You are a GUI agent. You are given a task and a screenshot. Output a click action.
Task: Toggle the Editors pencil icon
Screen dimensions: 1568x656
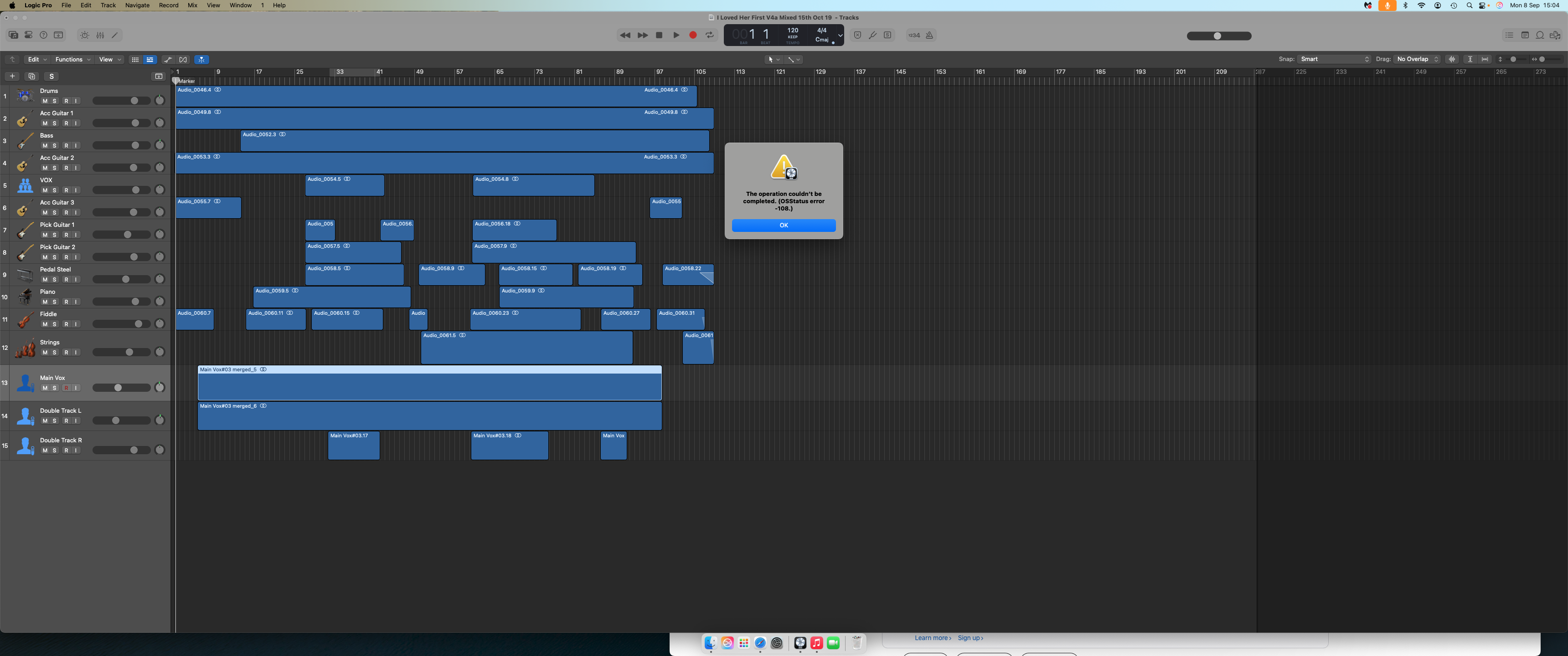click(x=114, y=35)
